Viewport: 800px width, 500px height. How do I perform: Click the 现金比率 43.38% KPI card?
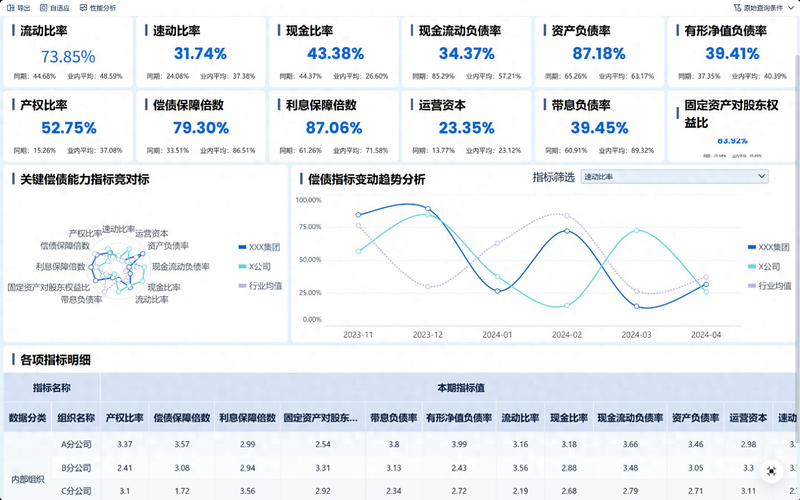coord(335,51)
